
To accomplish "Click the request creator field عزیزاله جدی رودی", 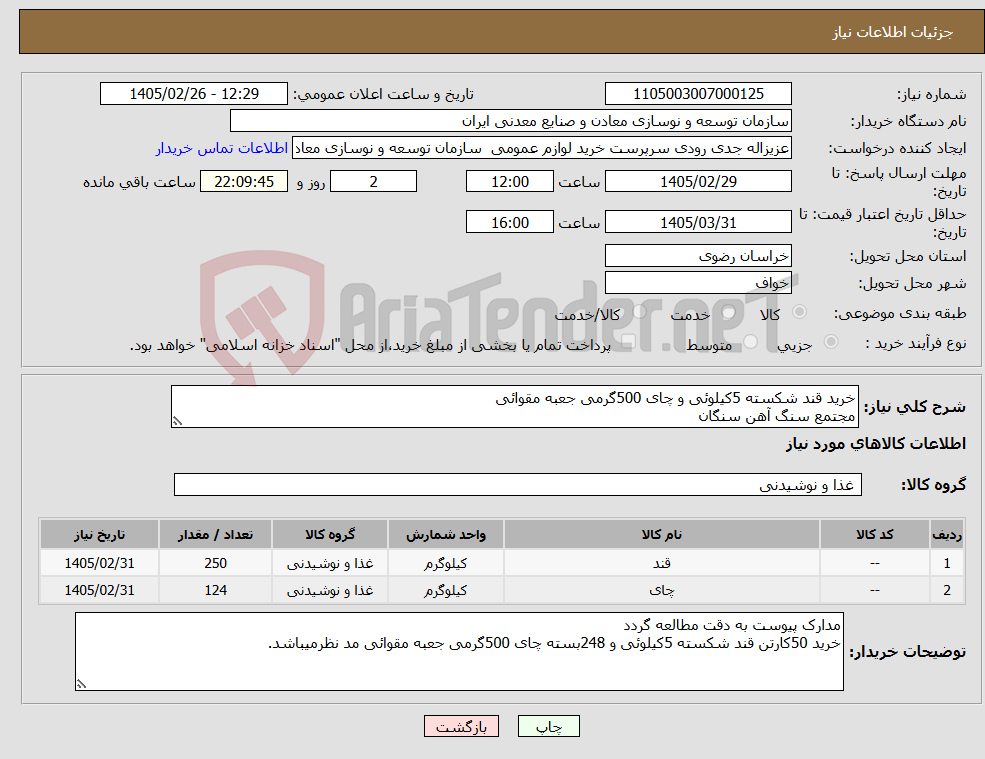I will (x=541, y=148).
